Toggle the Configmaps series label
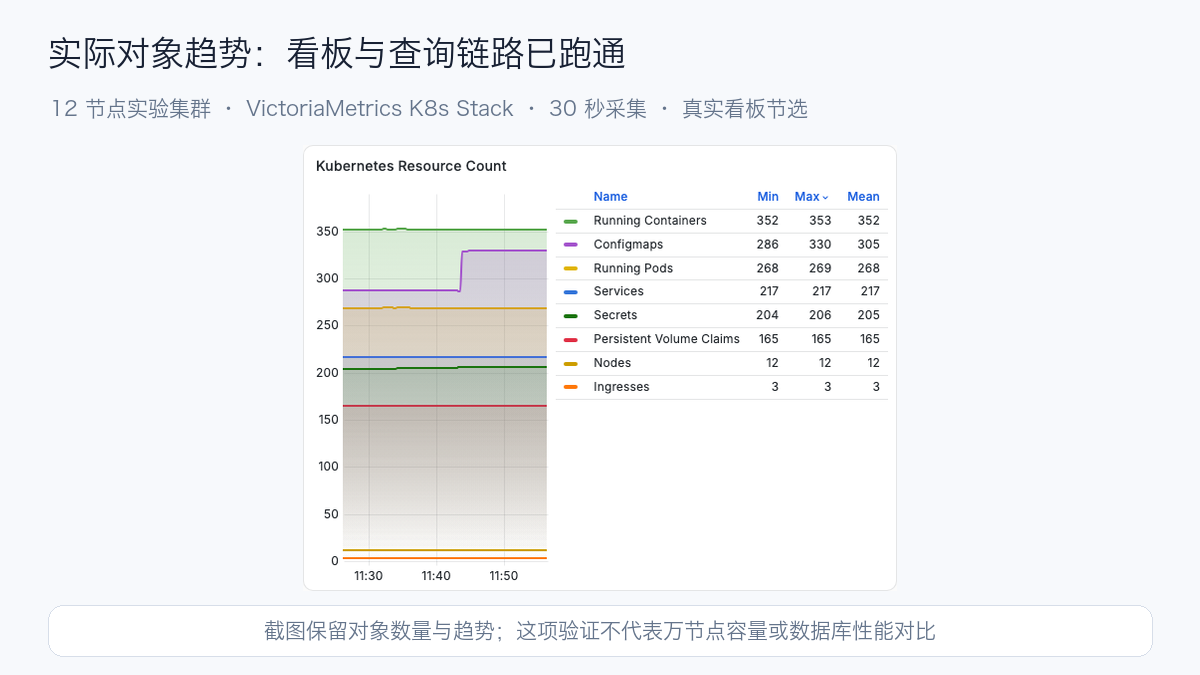 click(x=628, y=245)
